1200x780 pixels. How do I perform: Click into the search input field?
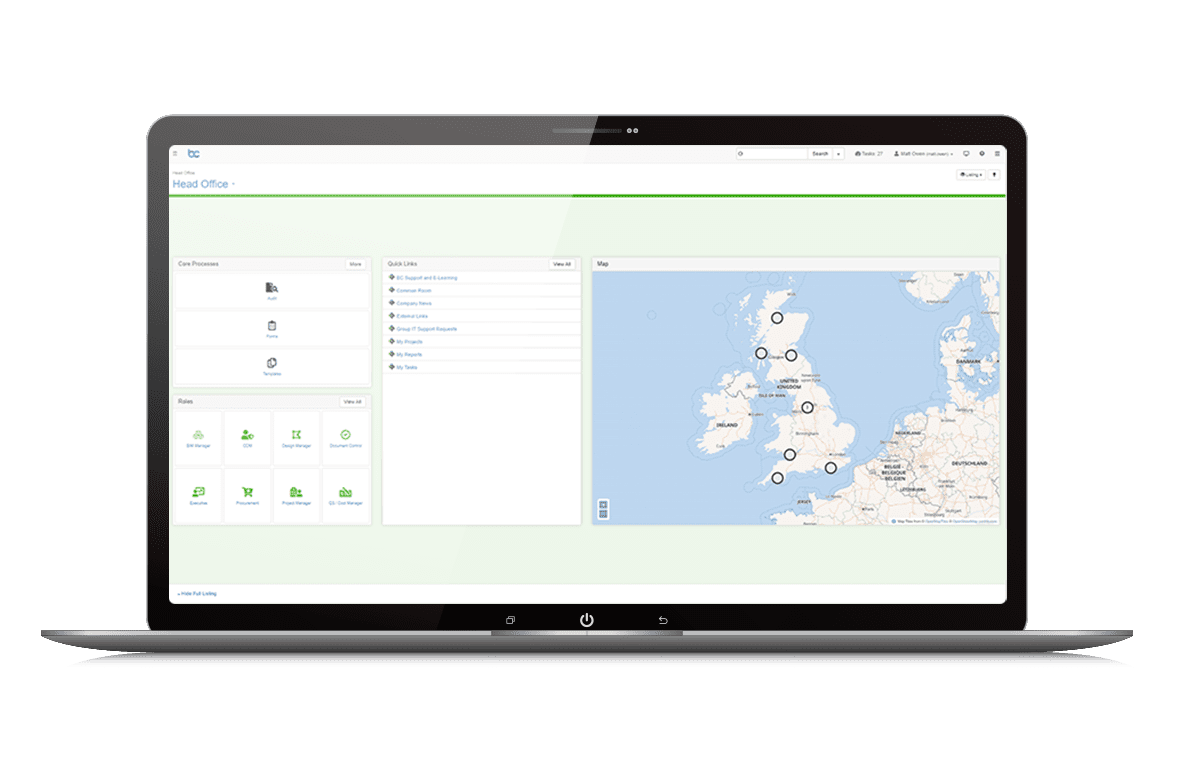[771, 154]
